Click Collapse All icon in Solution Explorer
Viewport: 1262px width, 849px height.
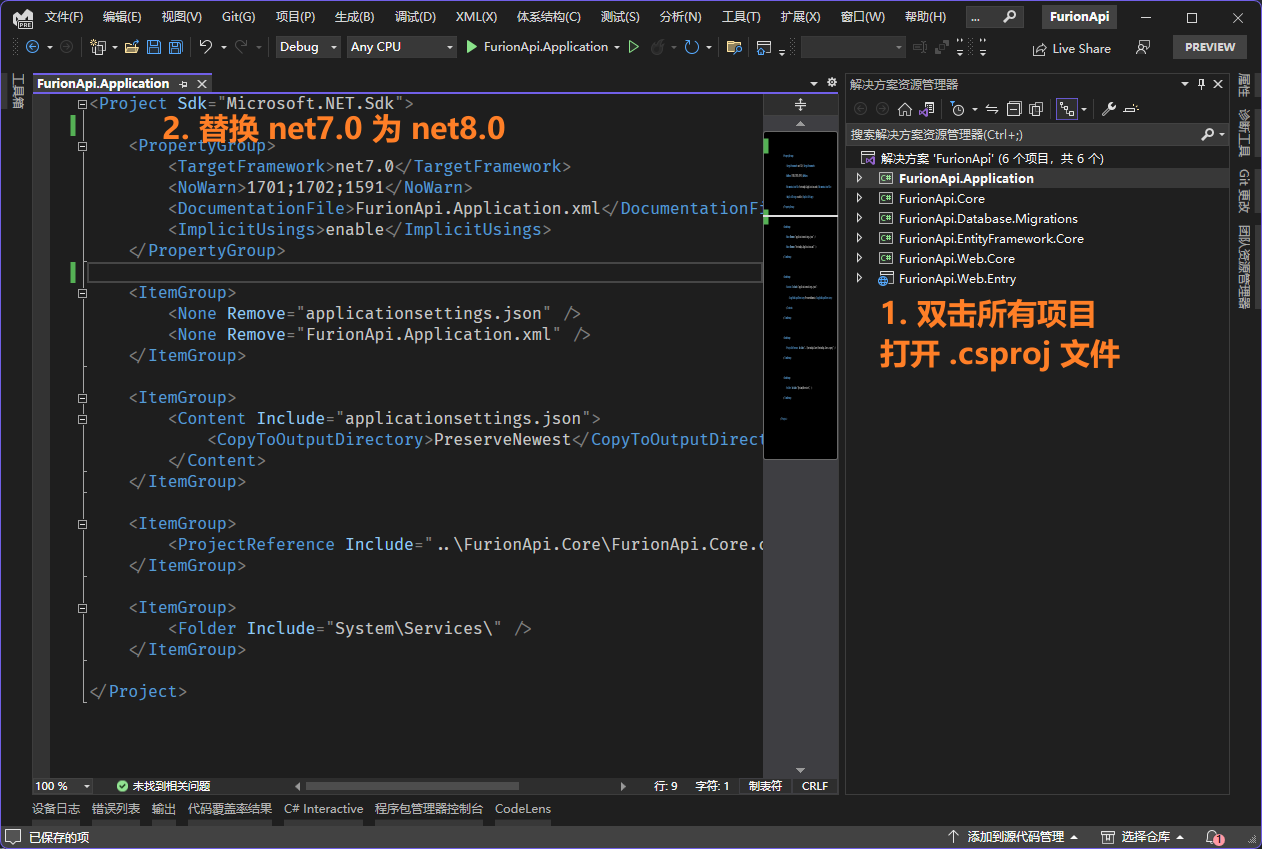coord(1014,109)
